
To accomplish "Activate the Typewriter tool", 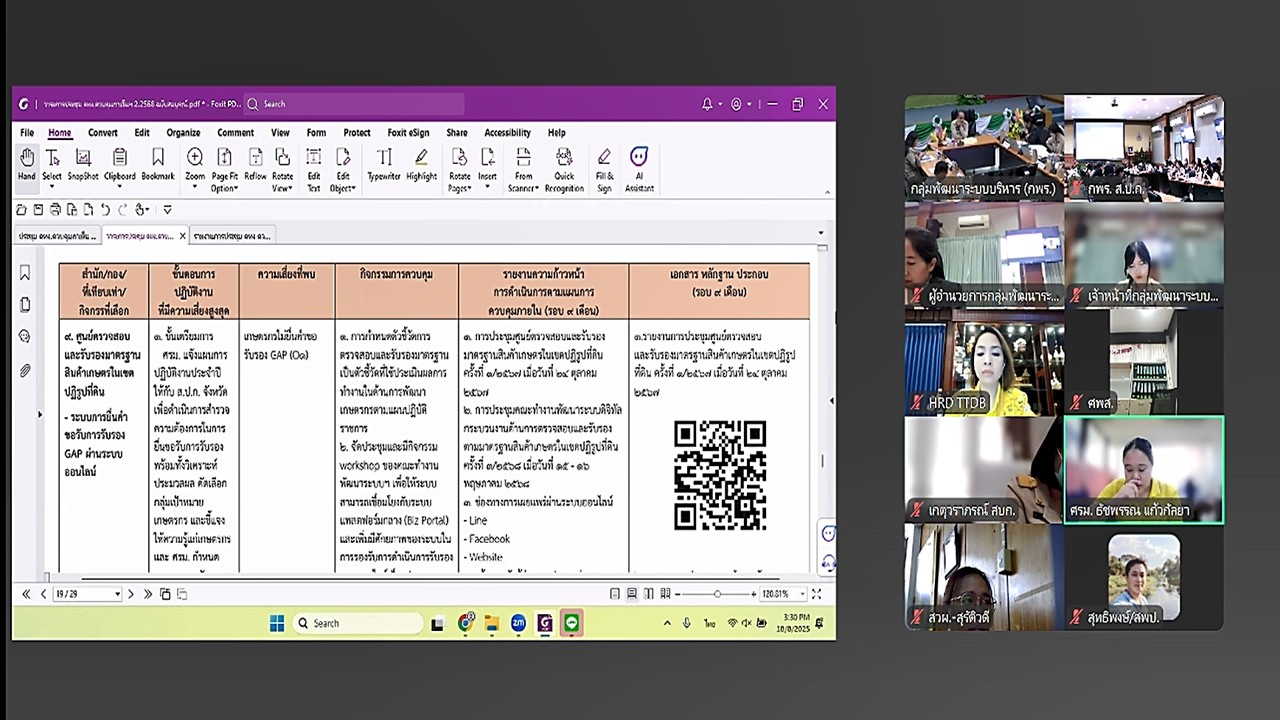I will (x=384, y=165).
